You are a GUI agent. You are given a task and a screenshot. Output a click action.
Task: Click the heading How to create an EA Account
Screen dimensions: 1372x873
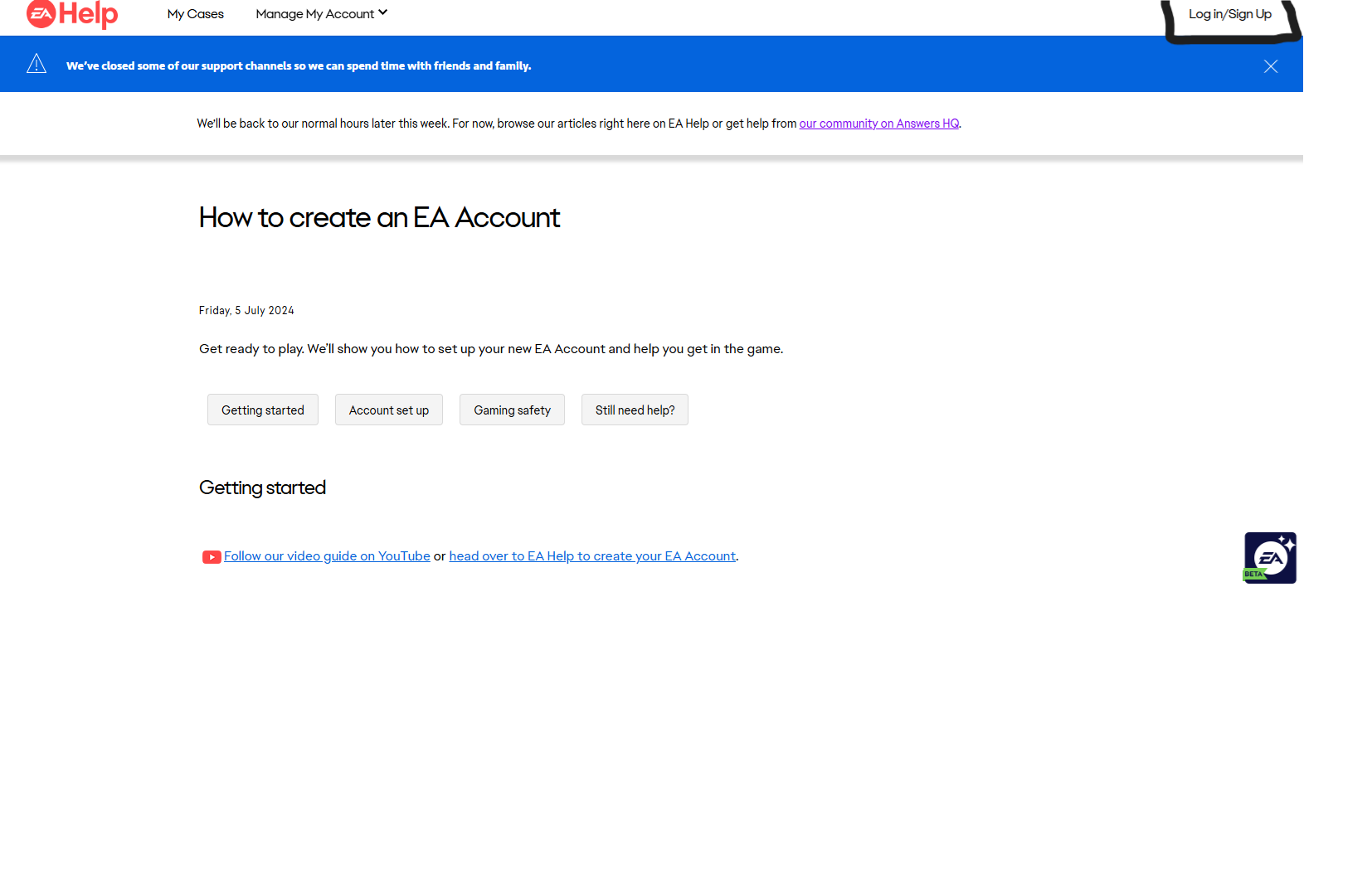pos(379,217)
